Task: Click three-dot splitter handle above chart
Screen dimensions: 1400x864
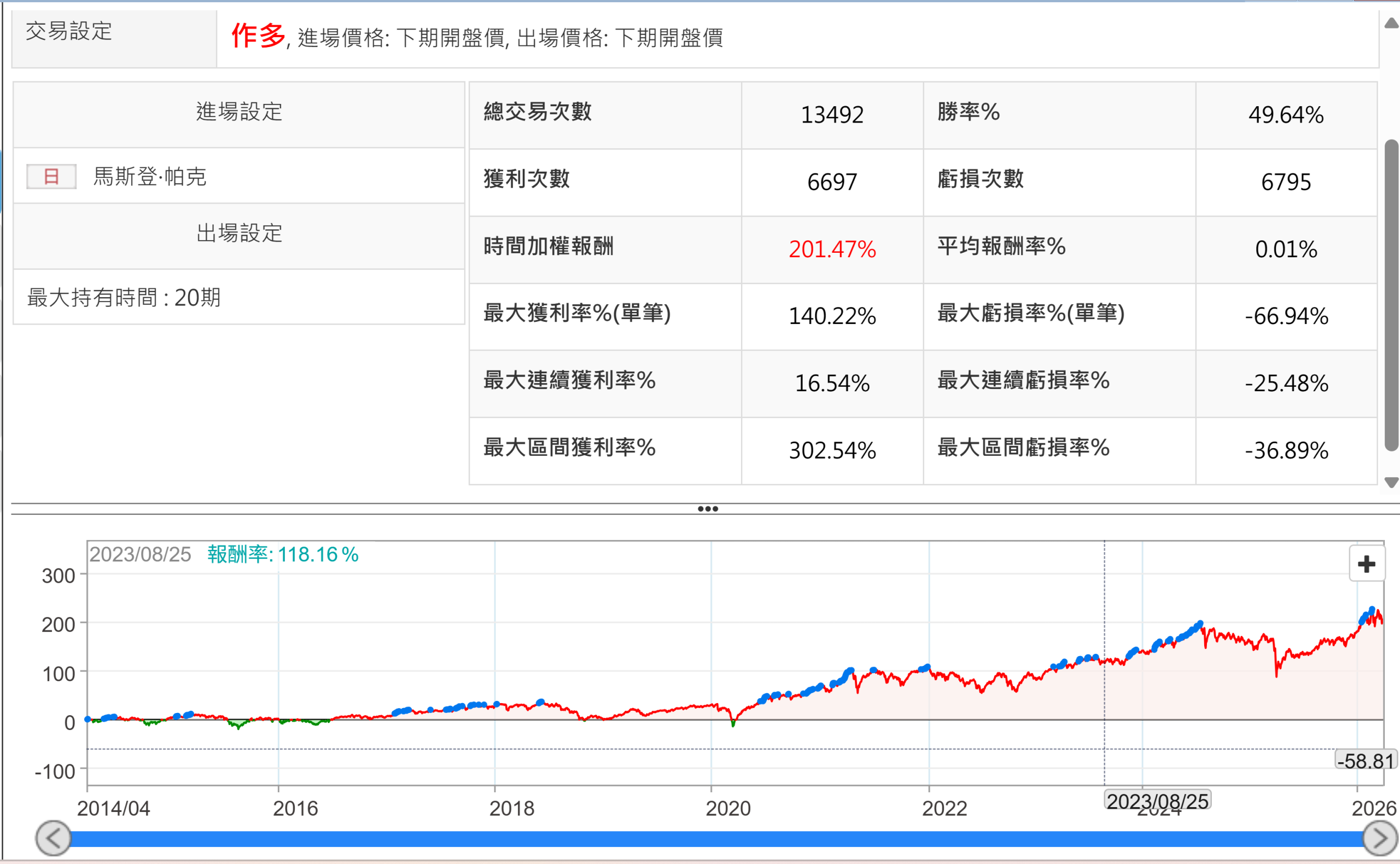Action: (x=708, y=508)
